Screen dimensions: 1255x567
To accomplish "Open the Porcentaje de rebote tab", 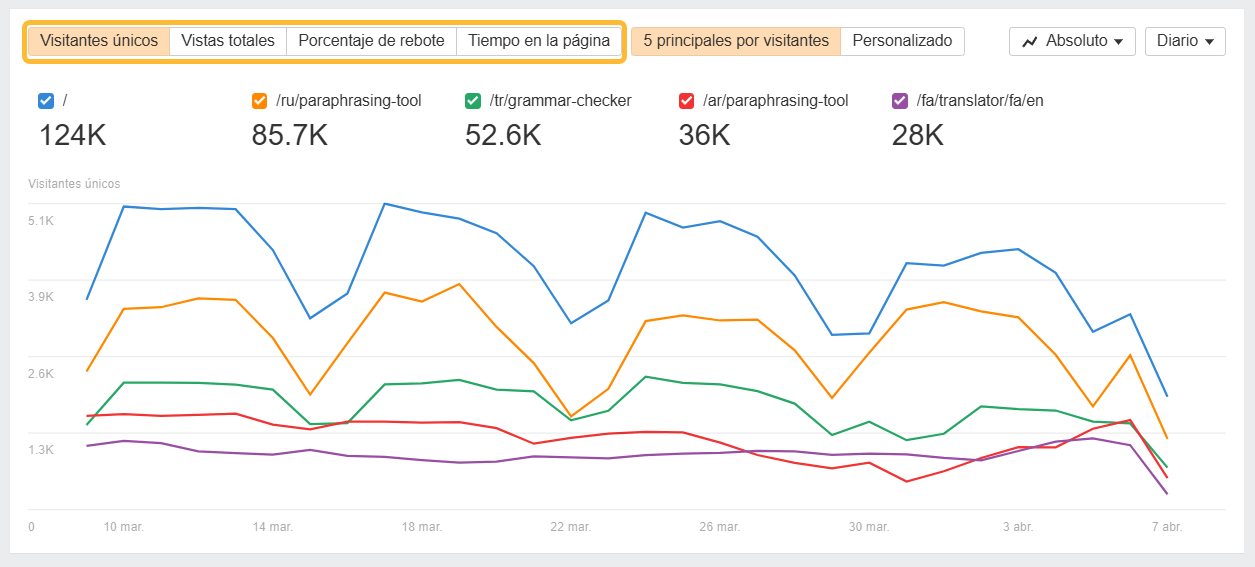I will click(x=371, y=41).
